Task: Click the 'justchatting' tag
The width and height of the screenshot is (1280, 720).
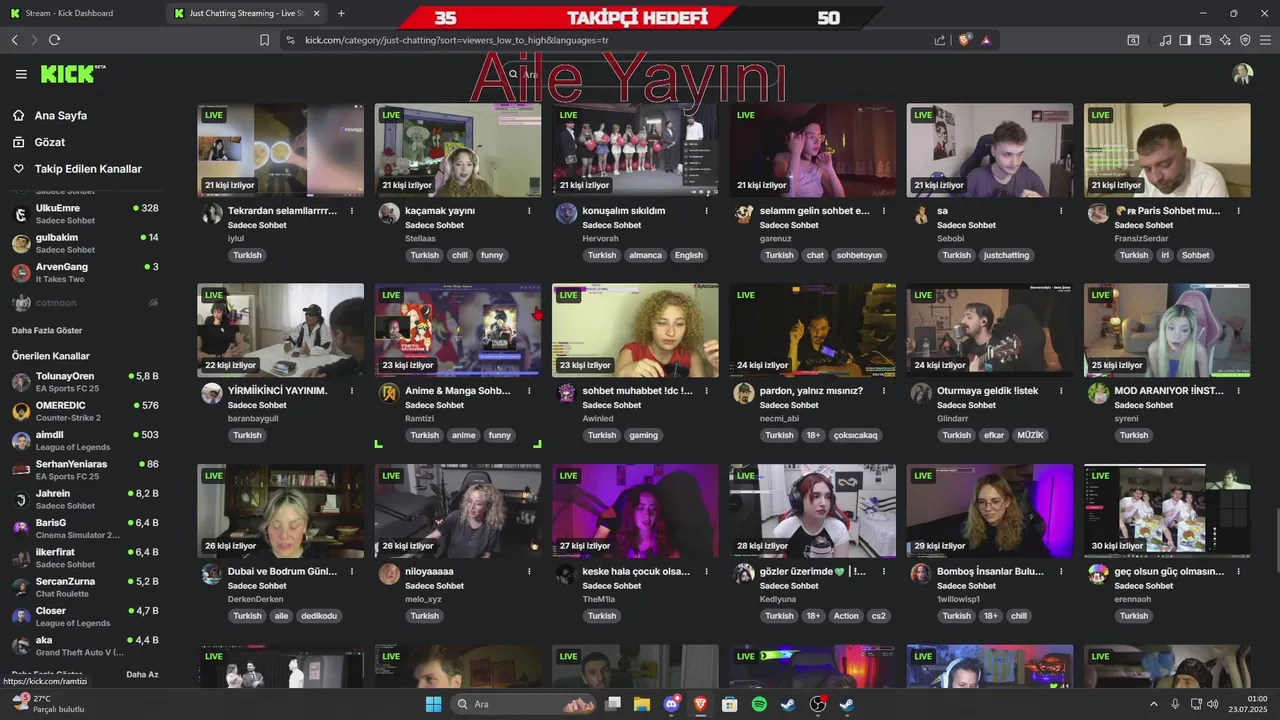Action: tap(1006, 255)
